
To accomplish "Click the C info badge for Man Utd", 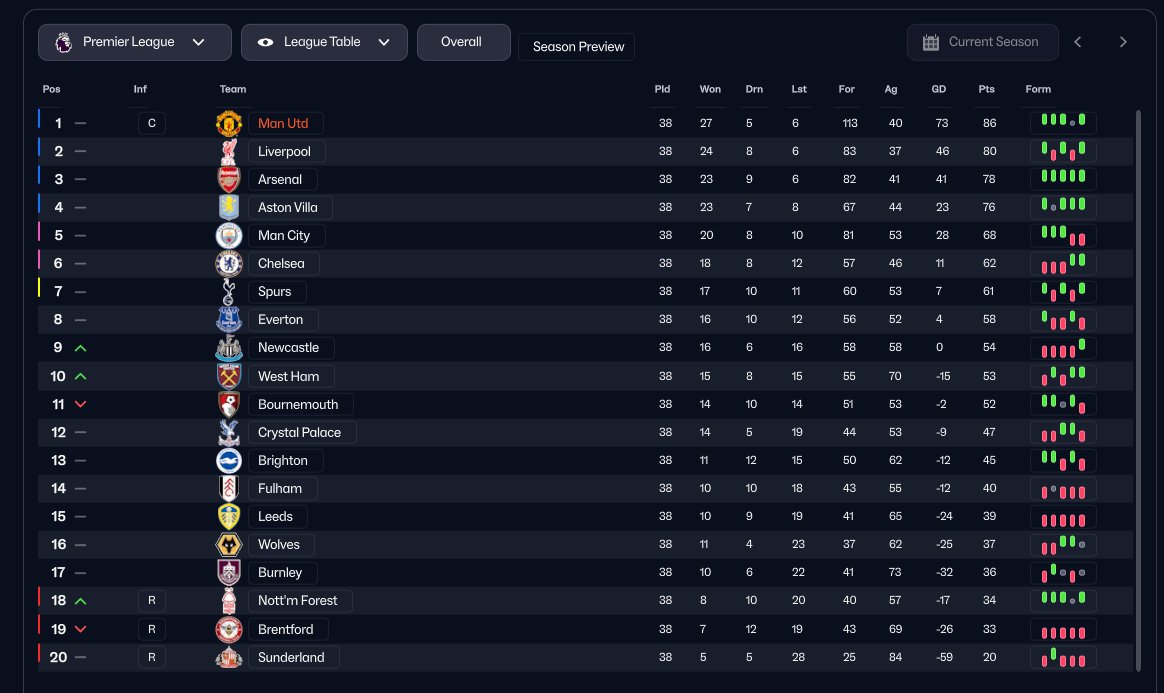I will click(x=152, y=123).
